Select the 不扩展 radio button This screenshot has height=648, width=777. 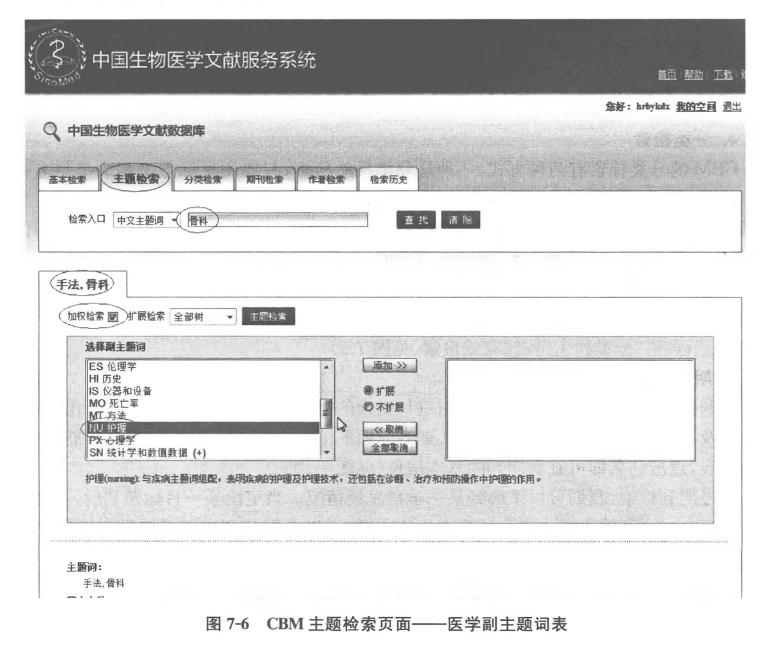[368, 407]
